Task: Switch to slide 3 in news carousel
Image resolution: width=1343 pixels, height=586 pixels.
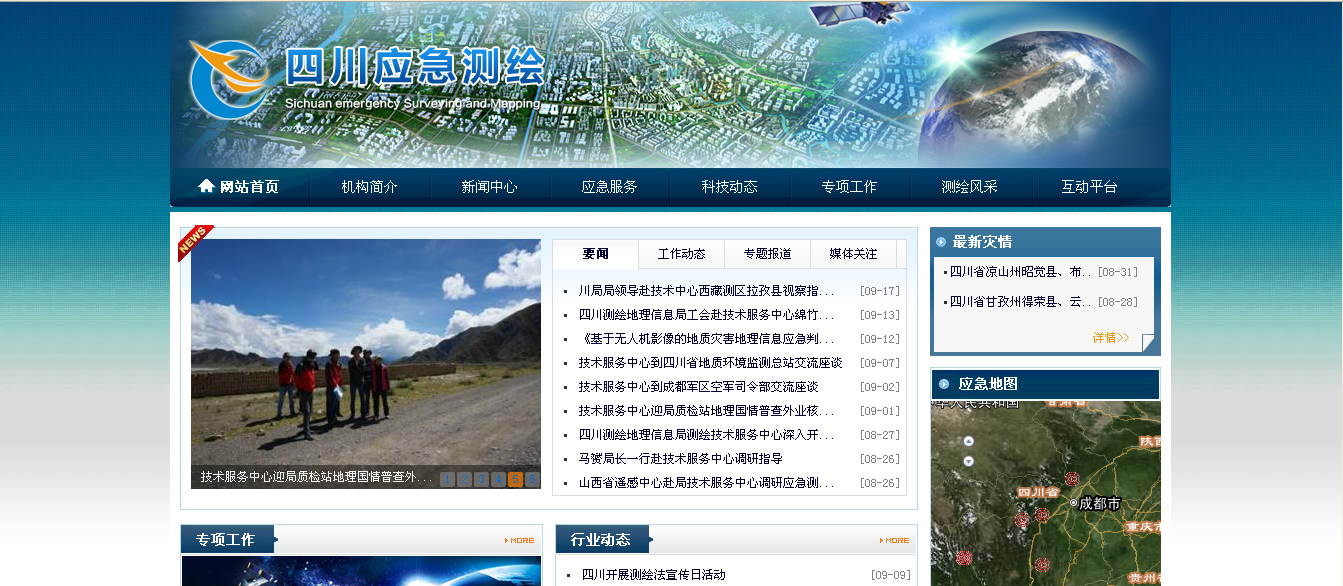Action: click(481, 479)
